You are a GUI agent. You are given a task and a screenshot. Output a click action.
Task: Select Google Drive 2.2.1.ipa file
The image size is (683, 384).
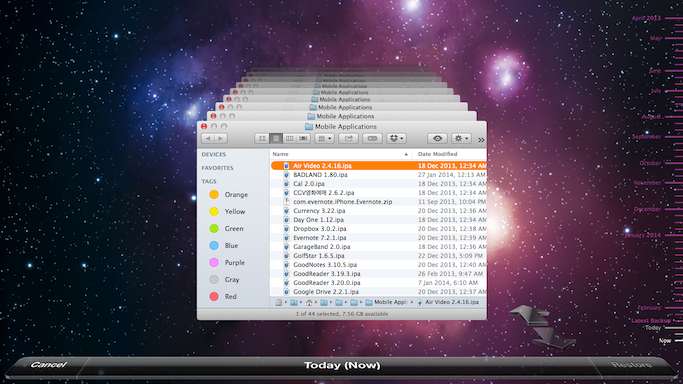click(x=379, y=292)
